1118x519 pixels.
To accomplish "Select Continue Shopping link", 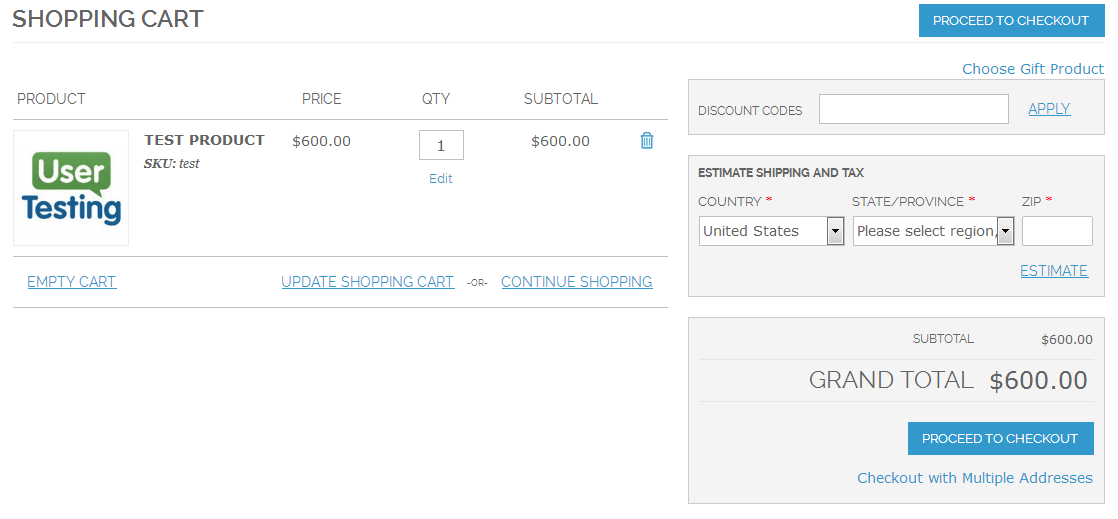I will pyautogui.click(x=576, y=282).
